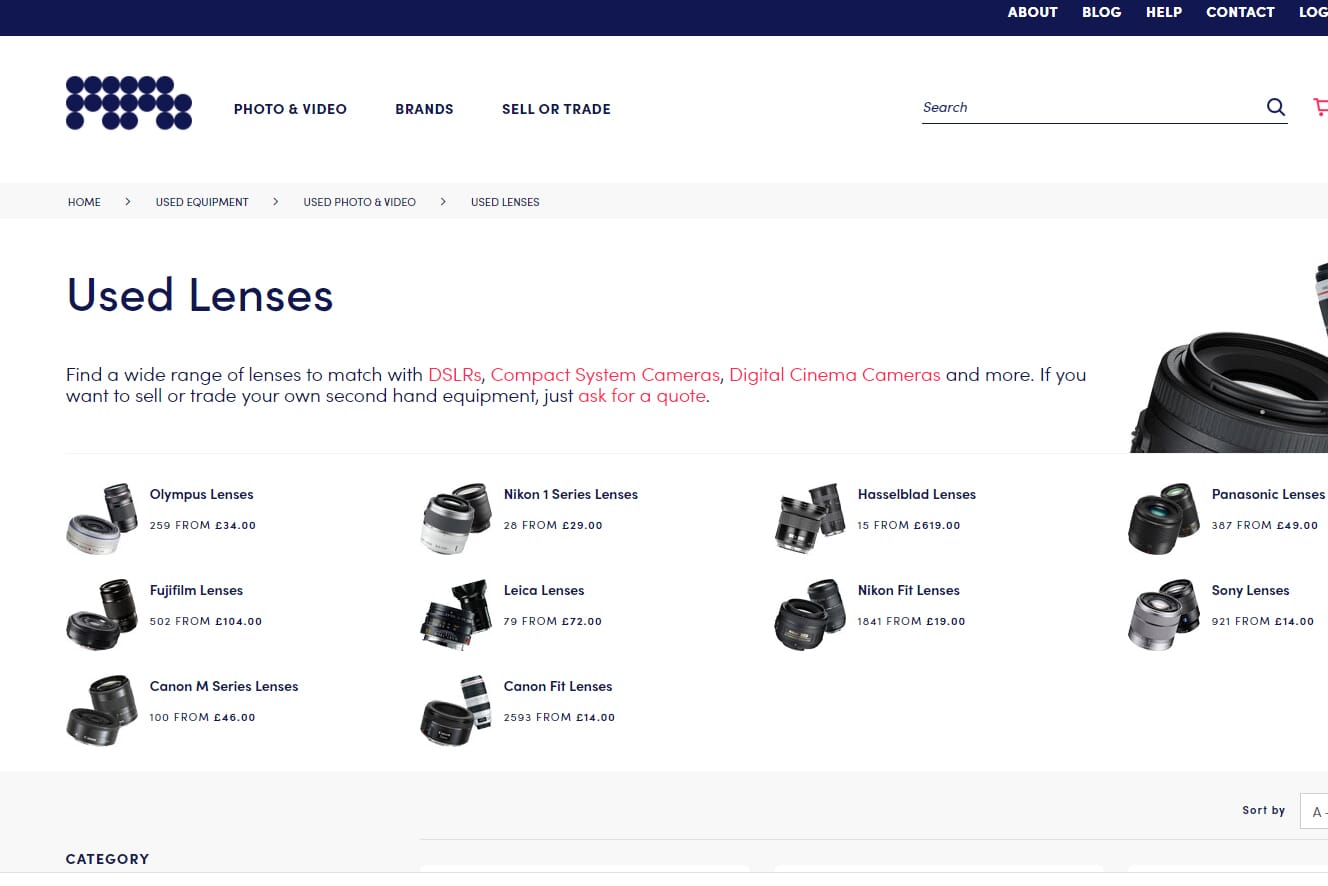Click the Sony Lenses thumbnail image
The image size is (1328, 886).
coord(1164,614)
